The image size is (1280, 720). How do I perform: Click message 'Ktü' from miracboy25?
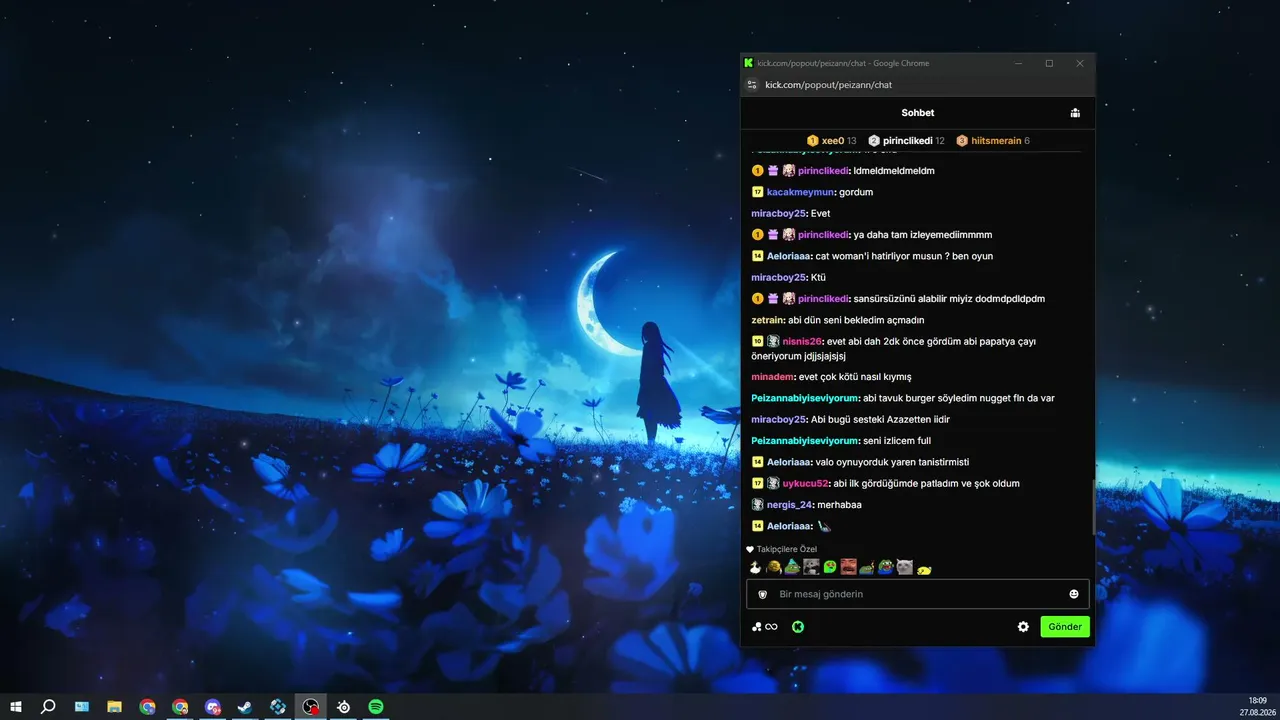(x=818, y=277)
